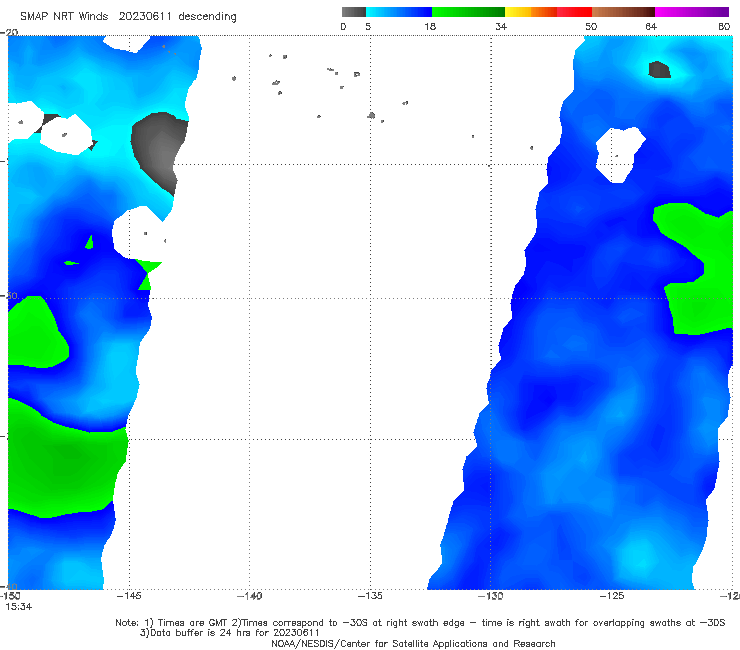This screenshot has height=650, width=740.
Task: Click the swath time label '15:34'
Action: click(x=18, y=607)
